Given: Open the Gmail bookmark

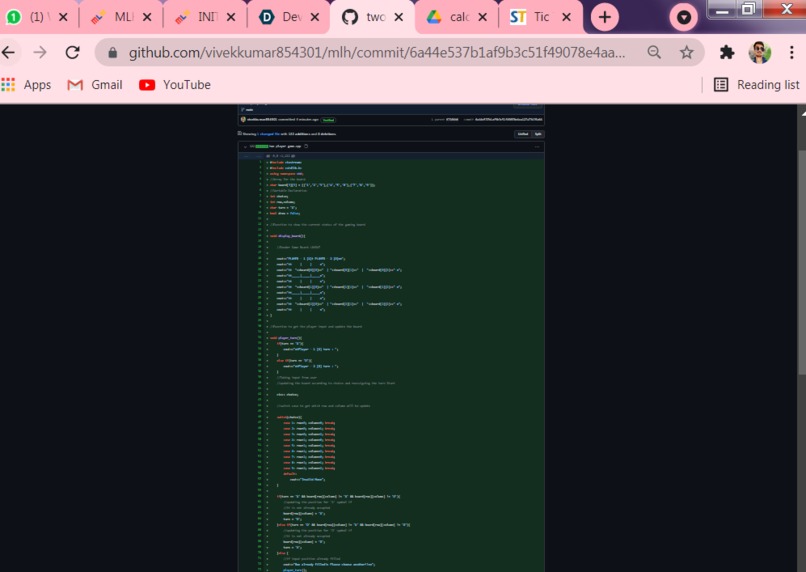Looking at the screenshot, I should [x=95, y=85].
